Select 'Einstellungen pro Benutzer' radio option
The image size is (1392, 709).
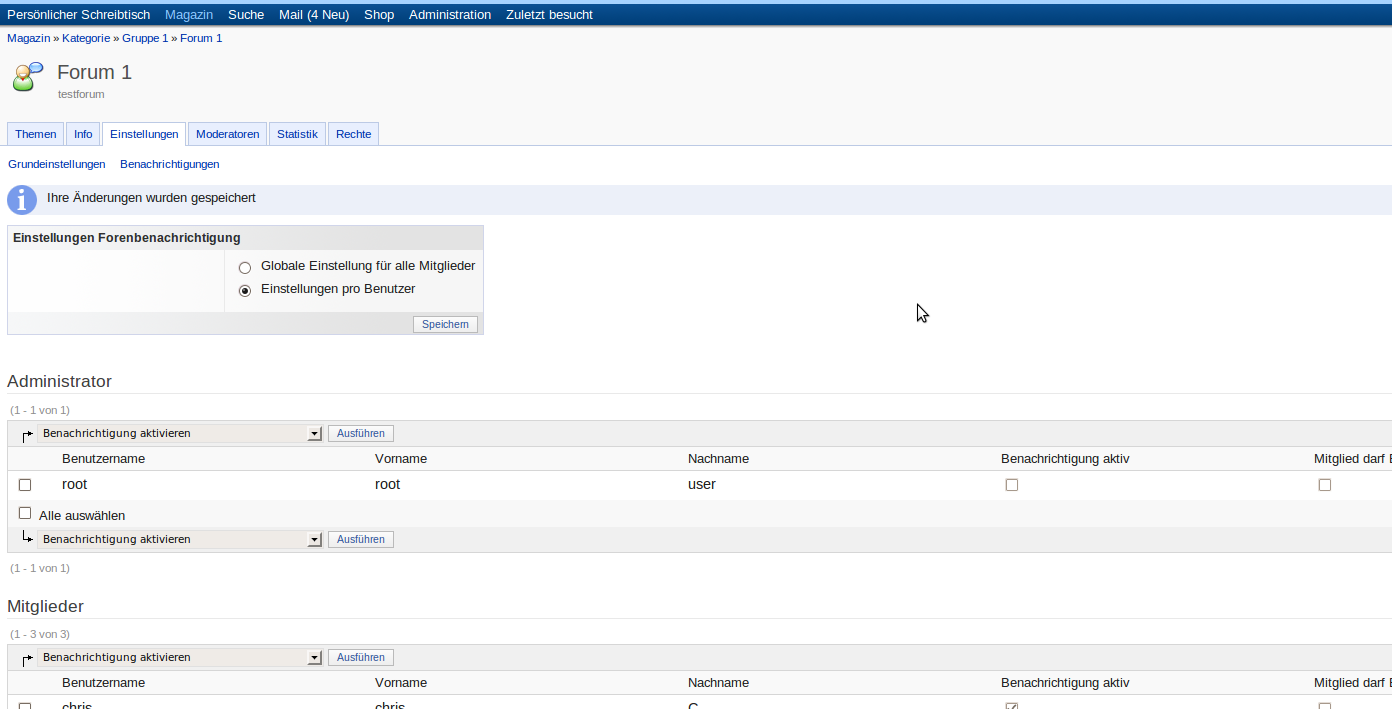click(x=245, y=290)
